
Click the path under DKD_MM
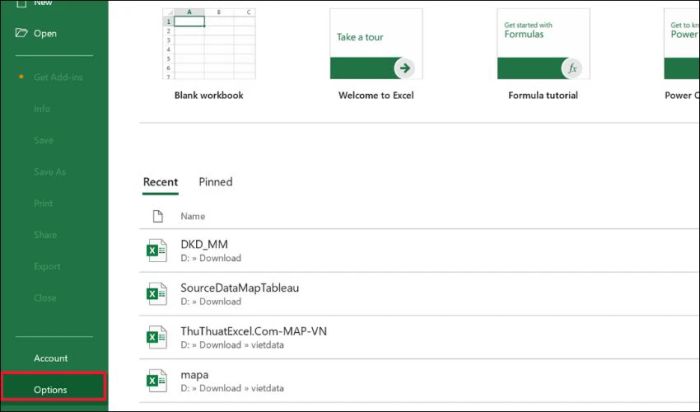211,258
